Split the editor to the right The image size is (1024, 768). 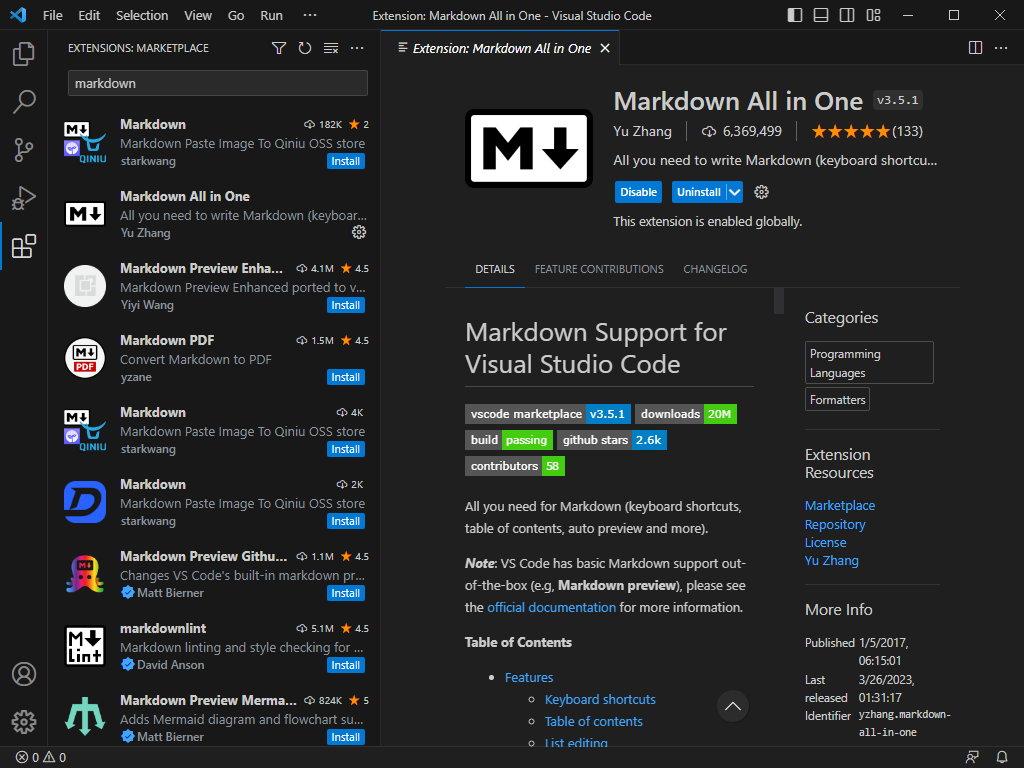tap(975, 48)
